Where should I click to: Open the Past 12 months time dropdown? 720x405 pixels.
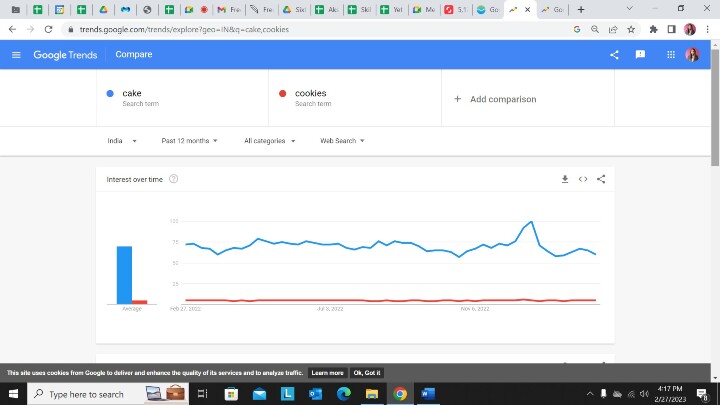click(x=189, y=141)
